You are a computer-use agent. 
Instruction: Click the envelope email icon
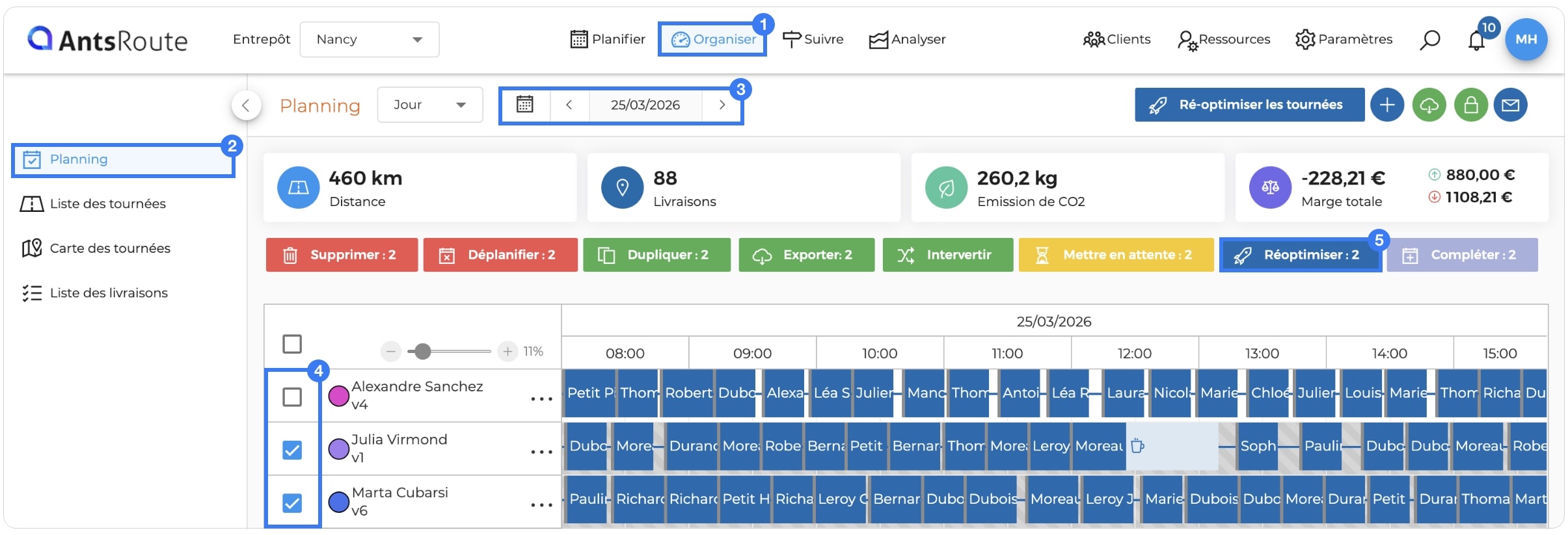[x=1510, y=105]
